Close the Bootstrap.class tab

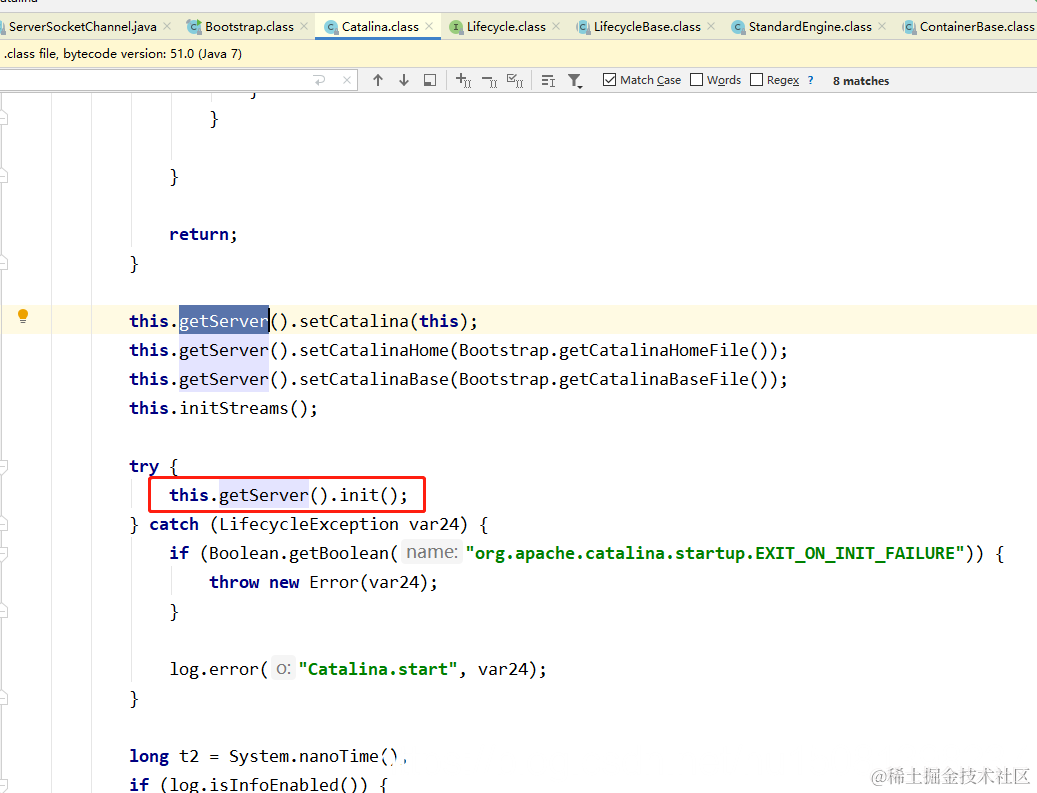coord(304,26)
